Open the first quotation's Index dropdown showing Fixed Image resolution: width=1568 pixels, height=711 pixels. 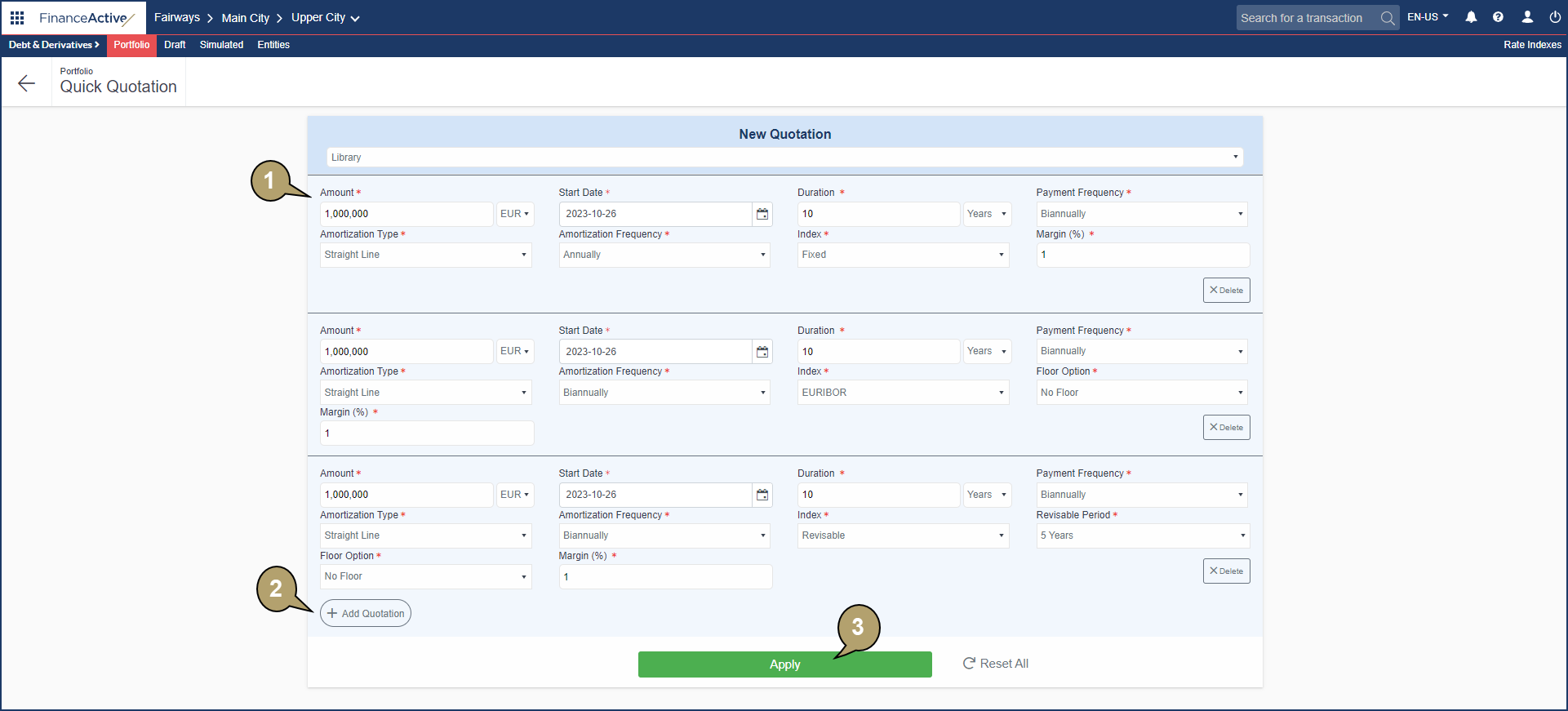[x=903, y=255]
